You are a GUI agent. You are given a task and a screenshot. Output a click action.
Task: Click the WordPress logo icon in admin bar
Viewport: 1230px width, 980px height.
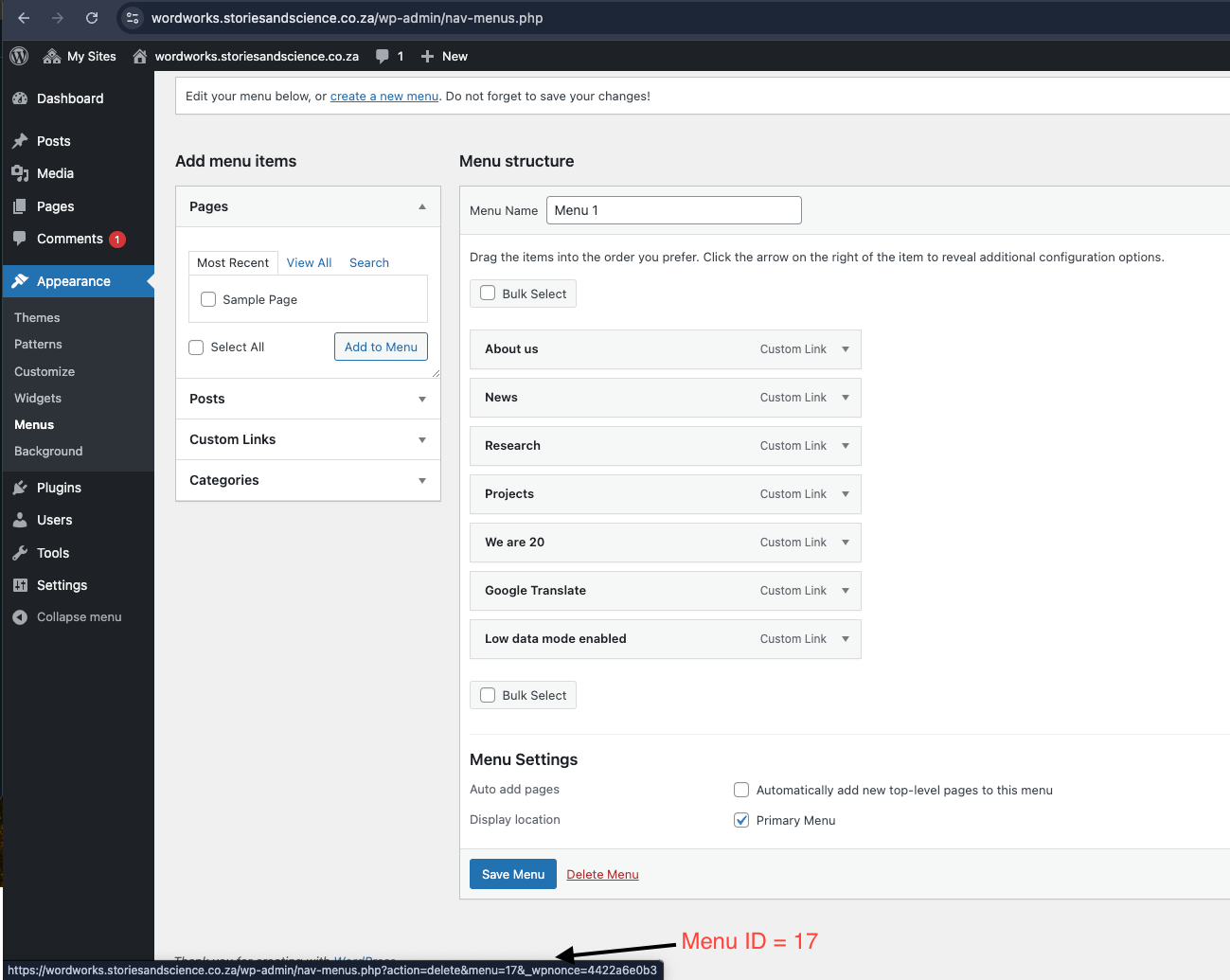19,56
